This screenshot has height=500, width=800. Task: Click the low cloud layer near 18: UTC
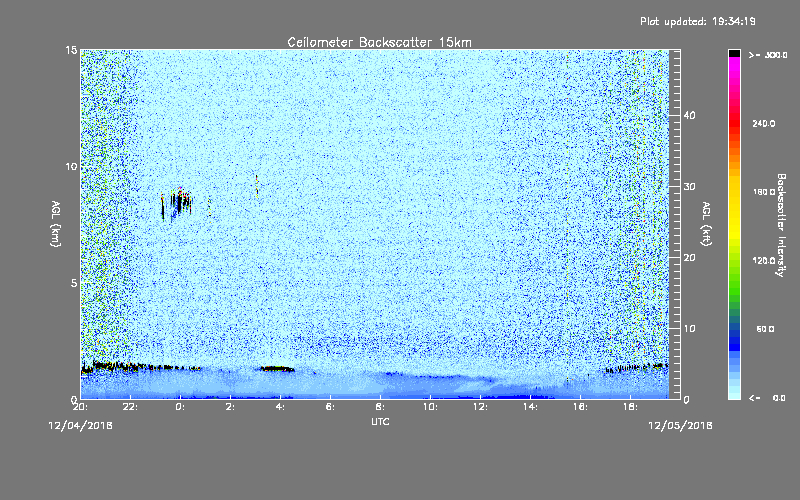pyautogui.click(x=636, y=368)
